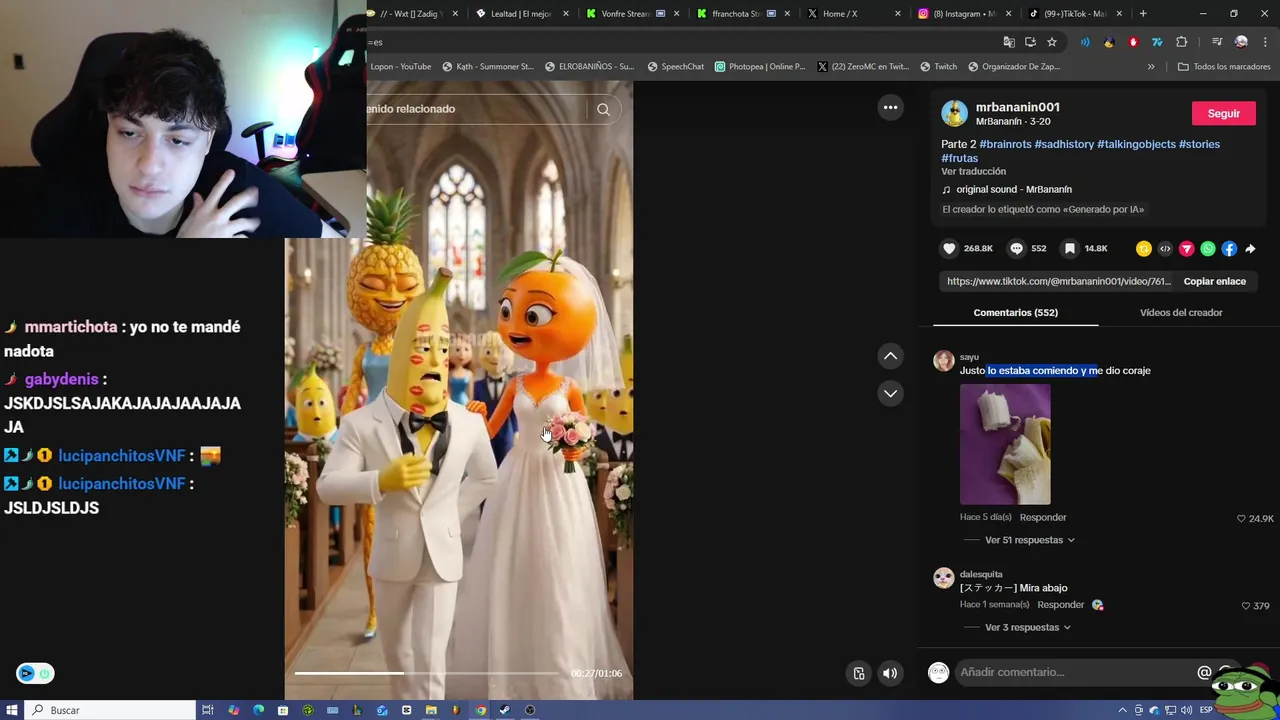
Task: Open mrbananin001 profile name
Action: pos(1017,107)
